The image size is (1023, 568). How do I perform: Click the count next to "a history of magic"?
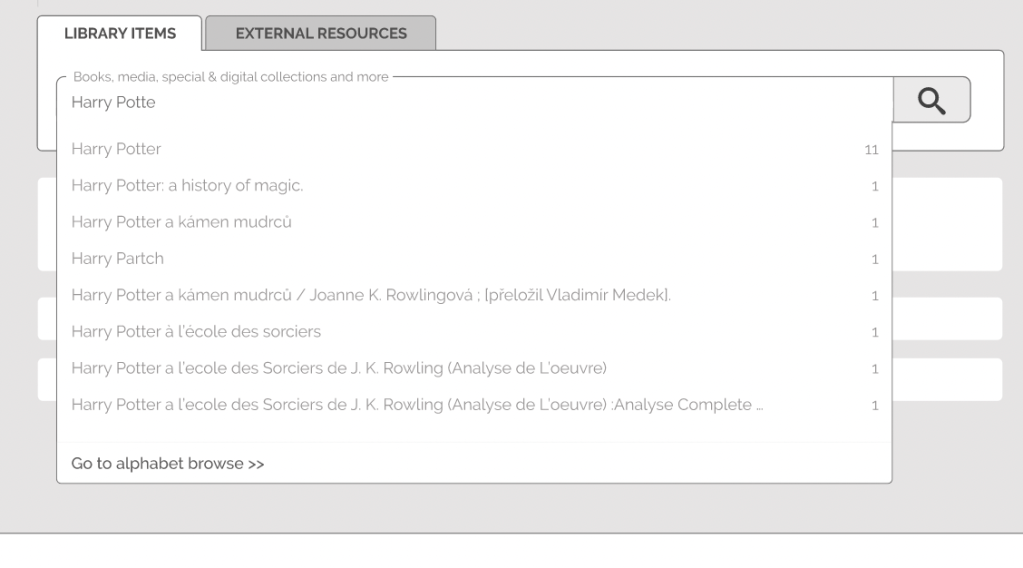tap(875, 186)
